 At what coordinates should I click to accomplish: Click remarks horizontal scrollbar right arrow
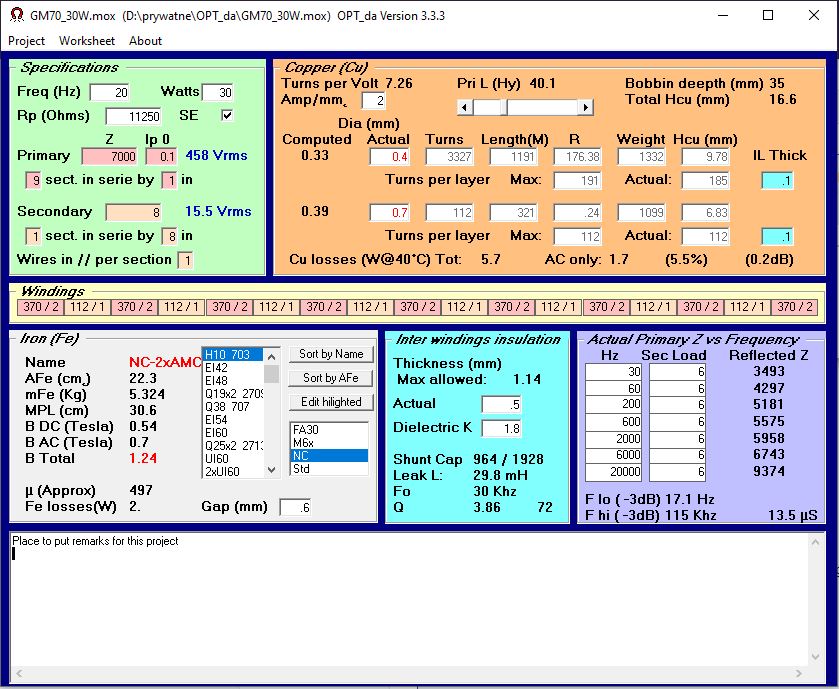click(x=799, y=673)
